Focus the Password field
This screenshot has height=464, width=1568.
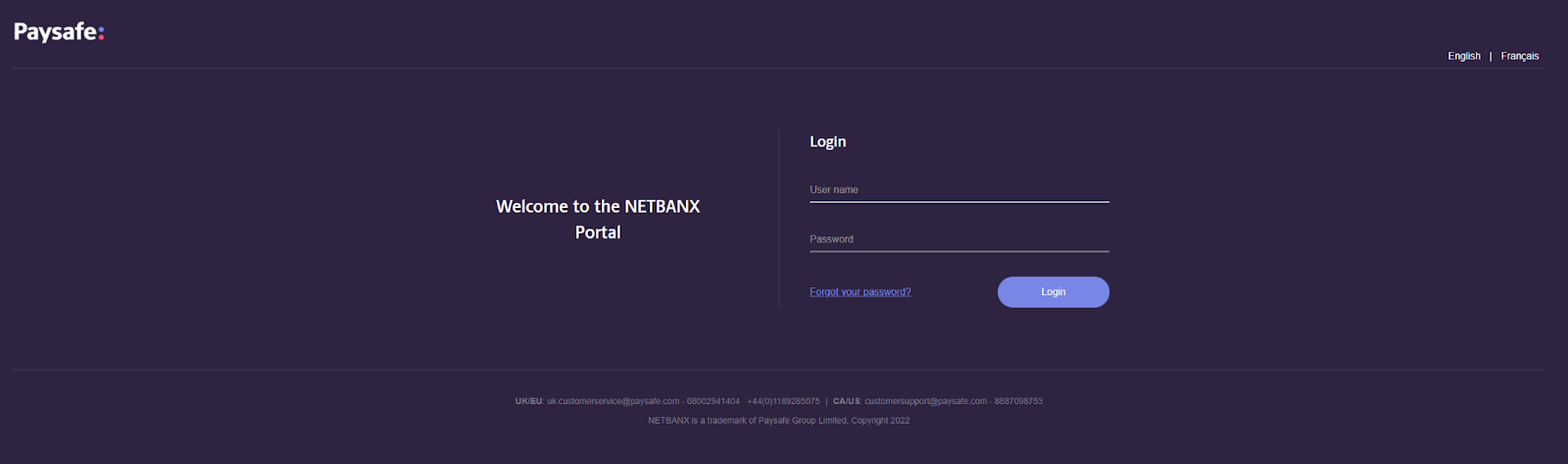click(x=958, y=239)
